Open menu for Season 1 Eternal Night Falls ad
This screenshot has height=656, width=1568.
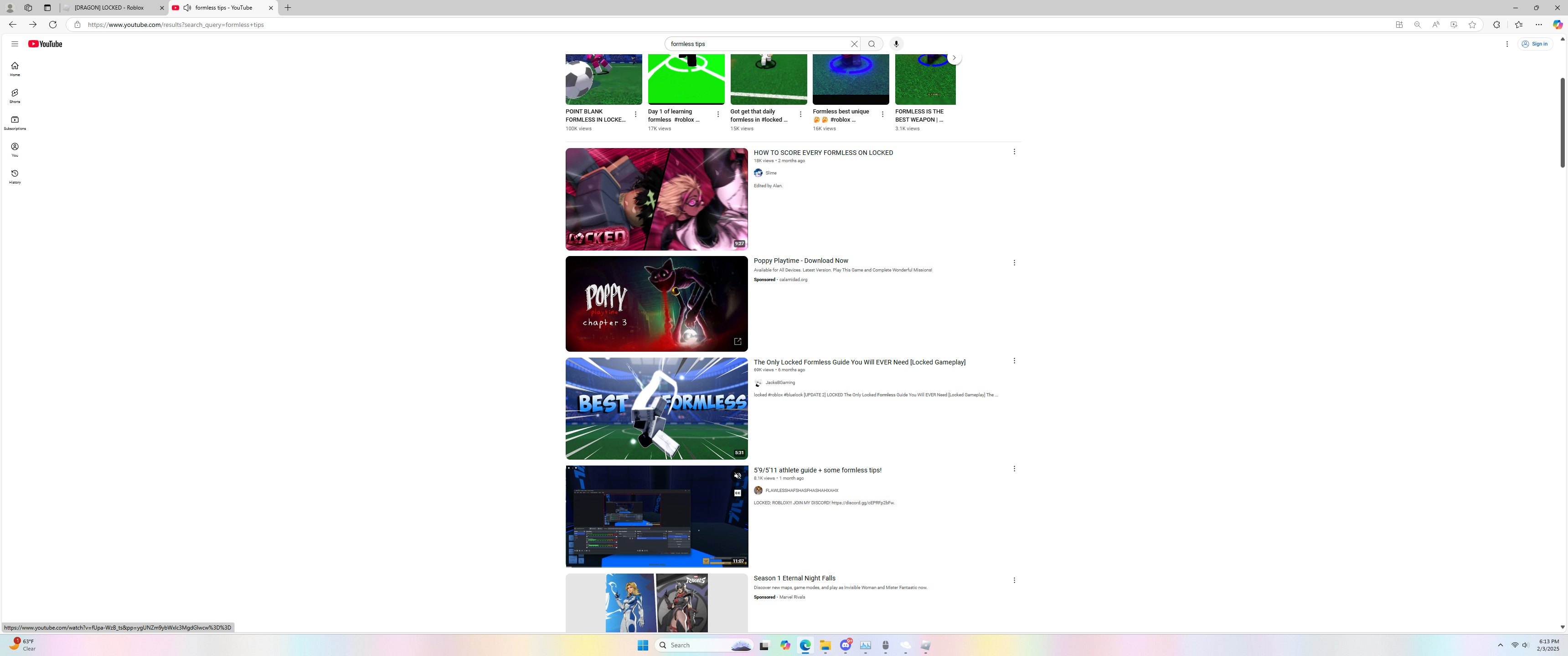(x=1013, y=580)
